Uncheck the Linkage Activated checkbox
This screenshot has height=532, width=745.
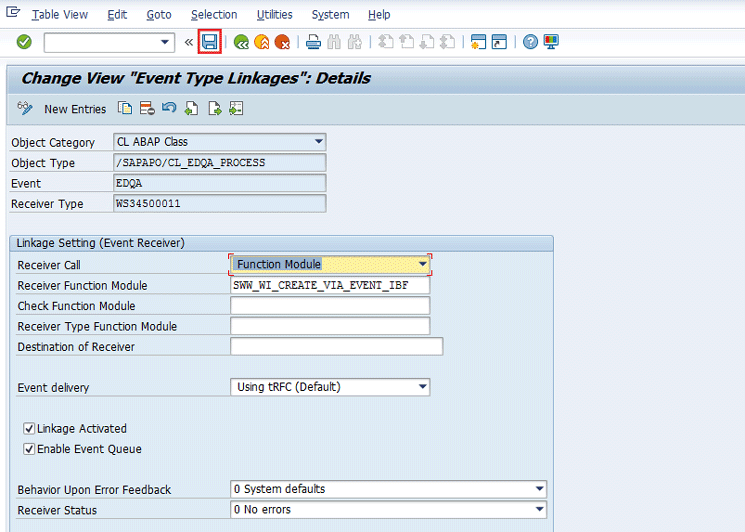click(x=29, y=429)
